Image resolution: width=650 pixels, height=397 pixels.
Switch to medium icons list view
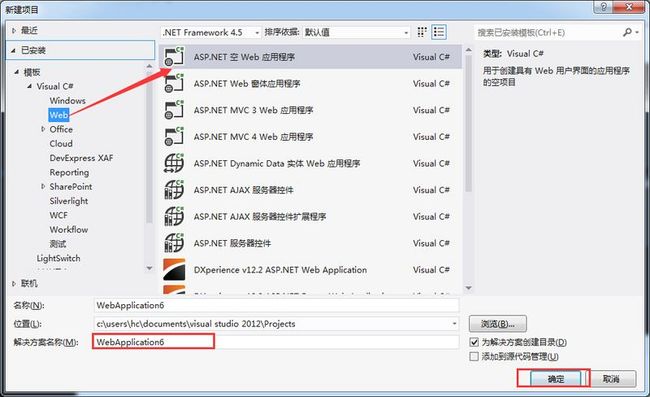(x=439, y=32)
